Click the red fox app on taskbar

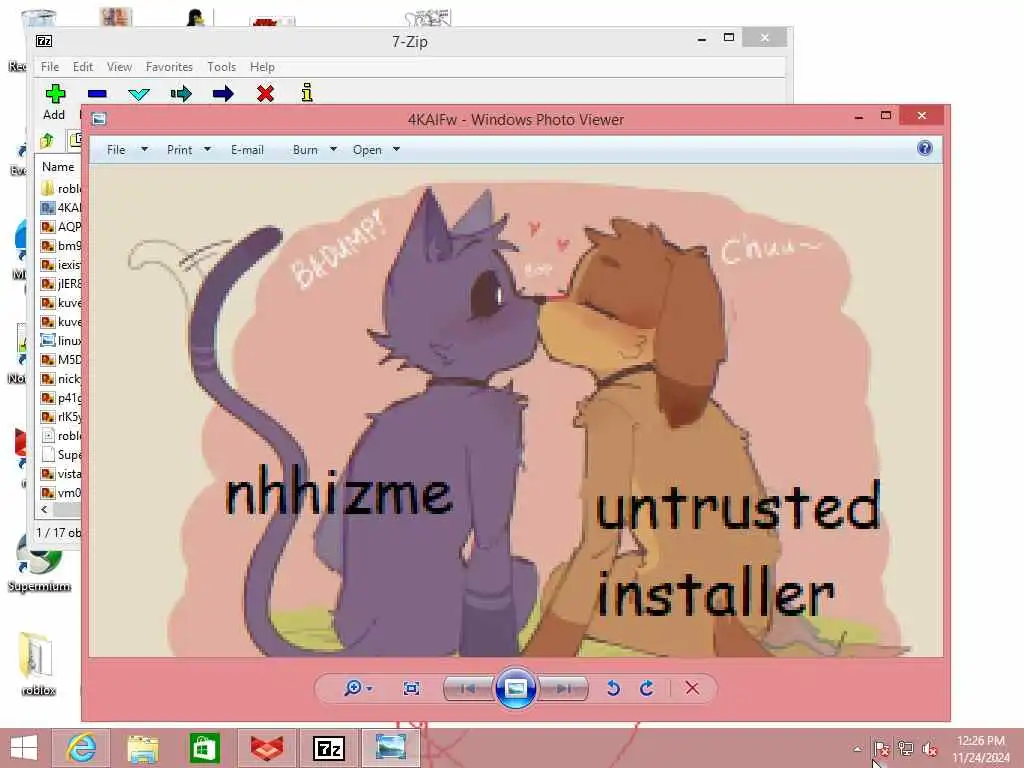click(266, 748)
